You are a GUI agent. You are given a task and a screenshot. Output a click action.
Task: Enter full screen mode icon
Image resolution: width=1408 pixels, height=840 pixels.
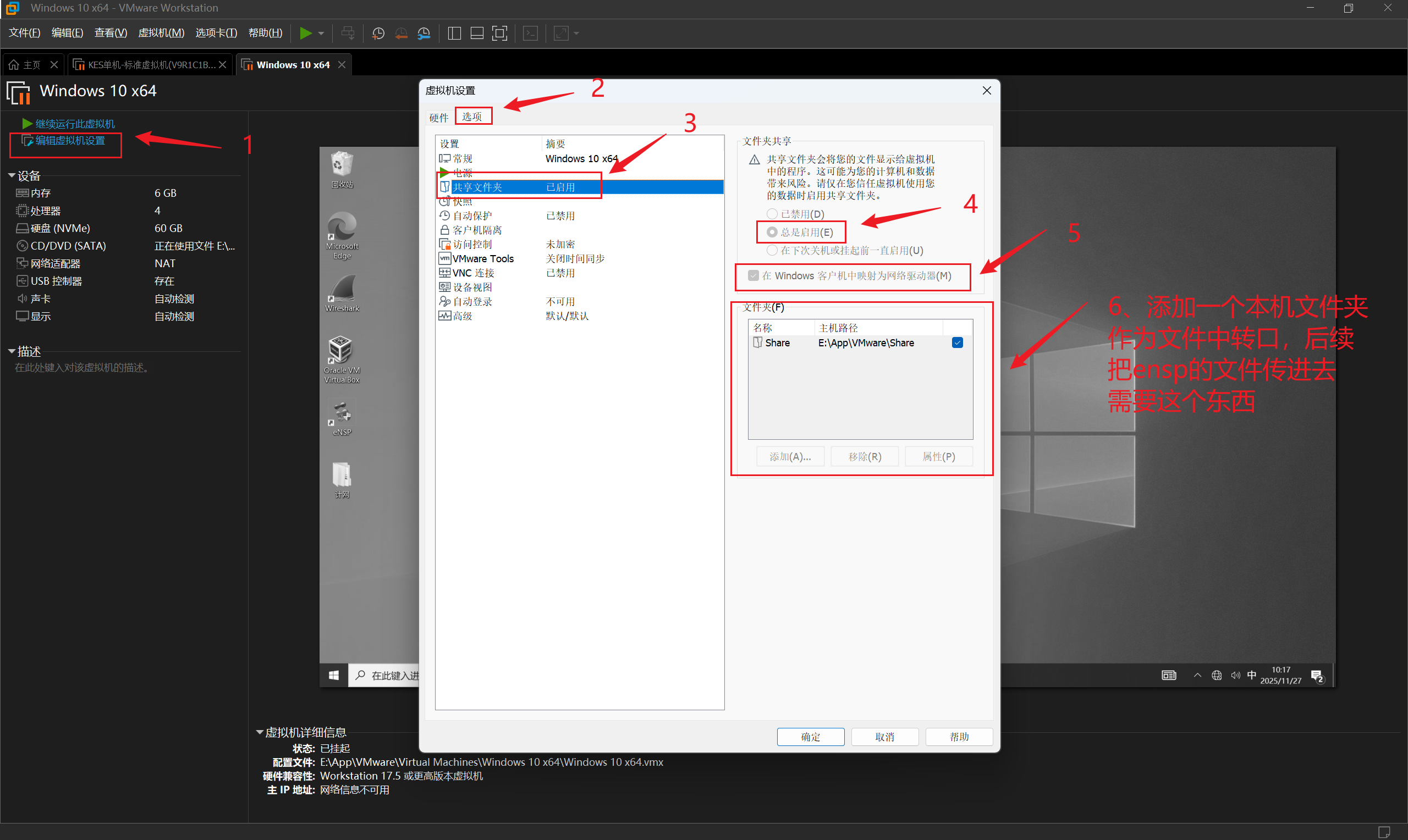499,34
